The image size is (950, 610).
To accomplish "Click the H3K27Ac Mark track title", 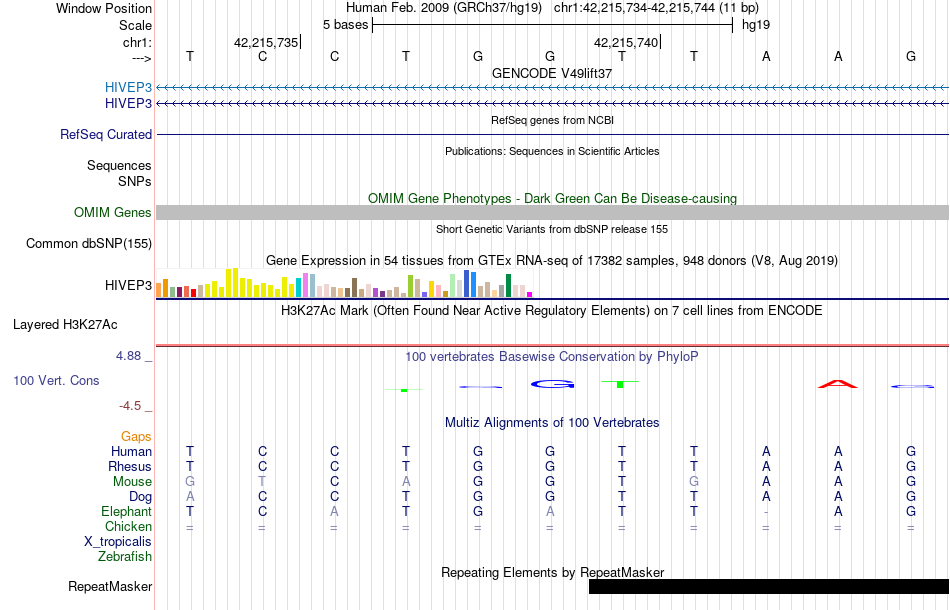I will tap(552, 311).
